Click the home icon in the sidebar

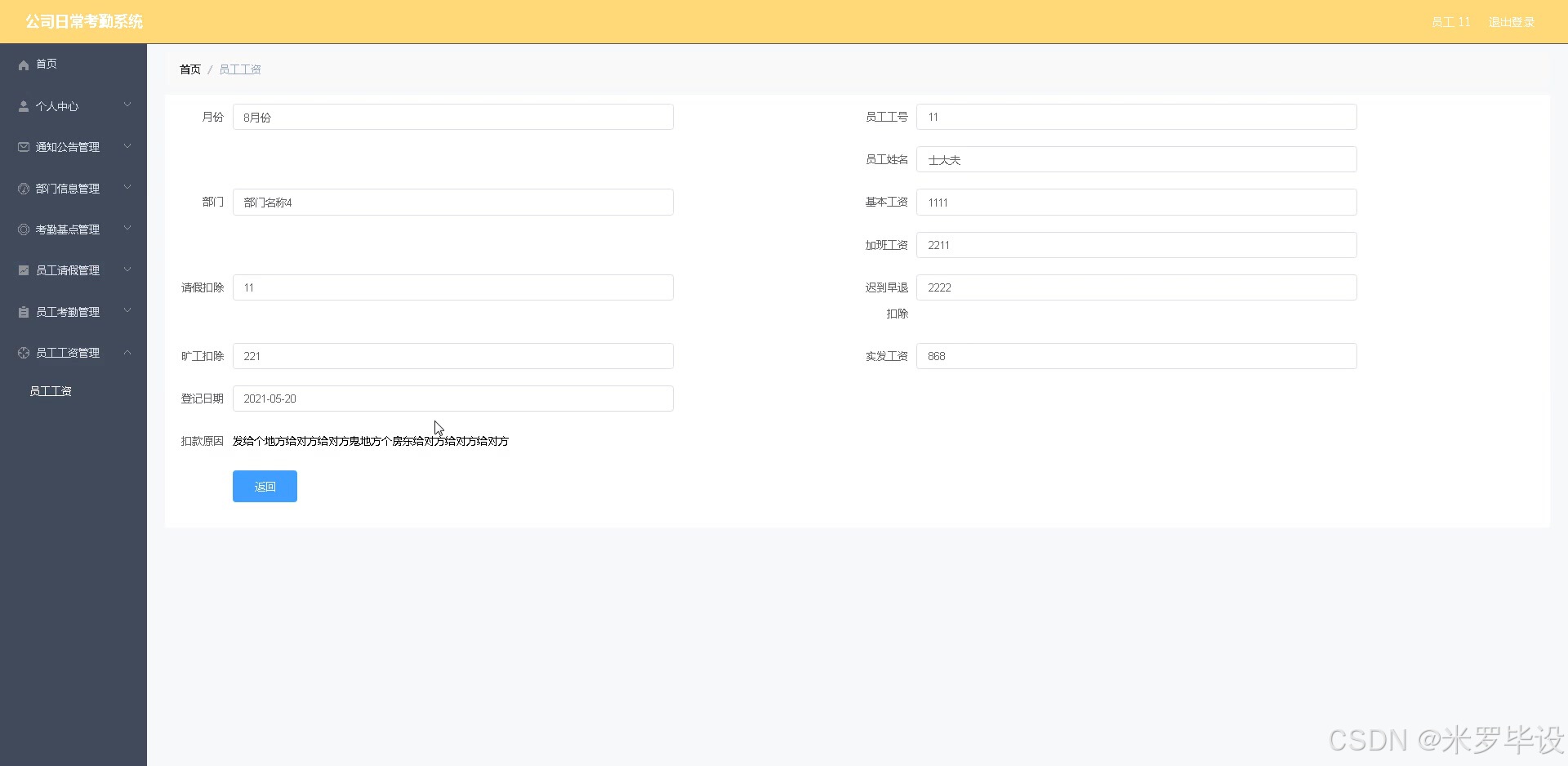coord(24,65)
